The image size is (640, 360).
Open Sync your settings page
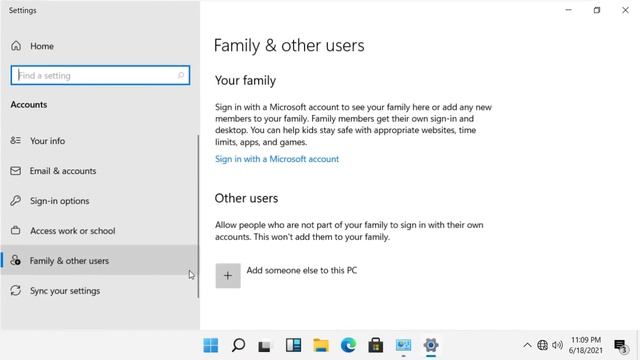click(100, 291)
